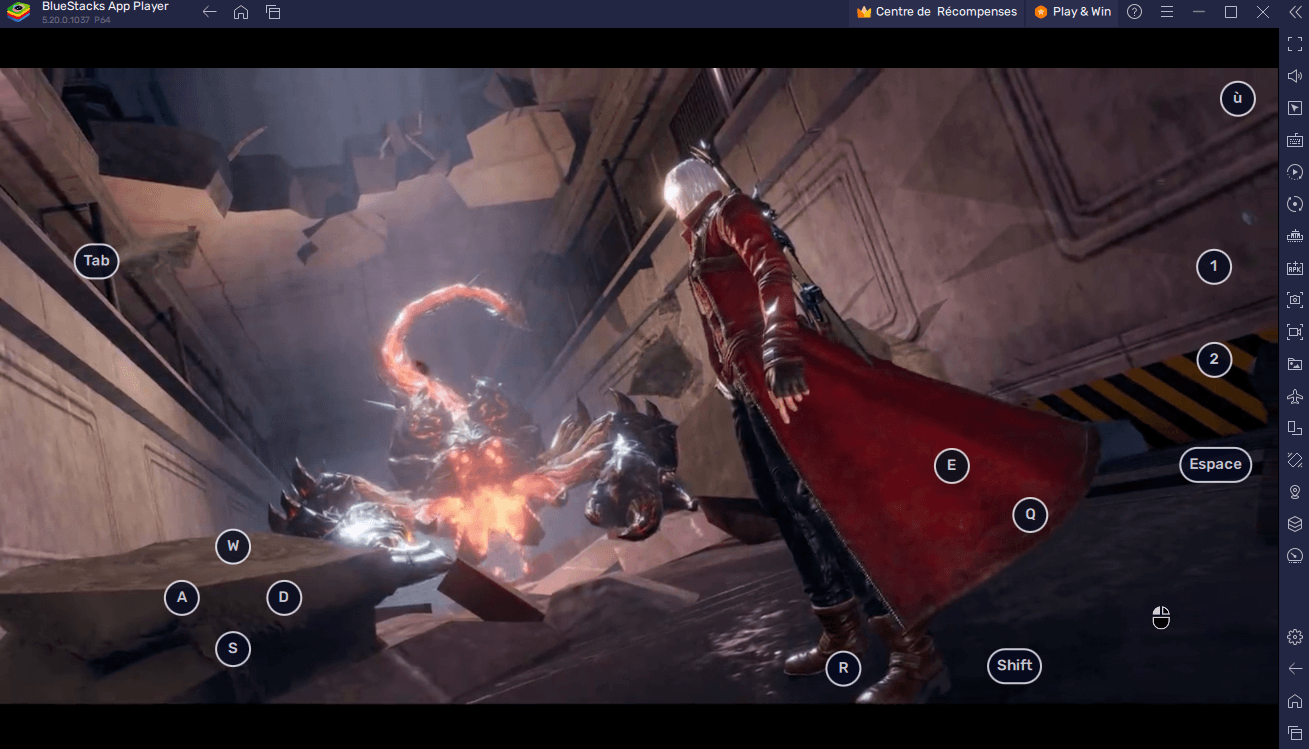Go back using the top bar arrow
The width and height of the screenshot is (1309, 749).
click(209, 12)
